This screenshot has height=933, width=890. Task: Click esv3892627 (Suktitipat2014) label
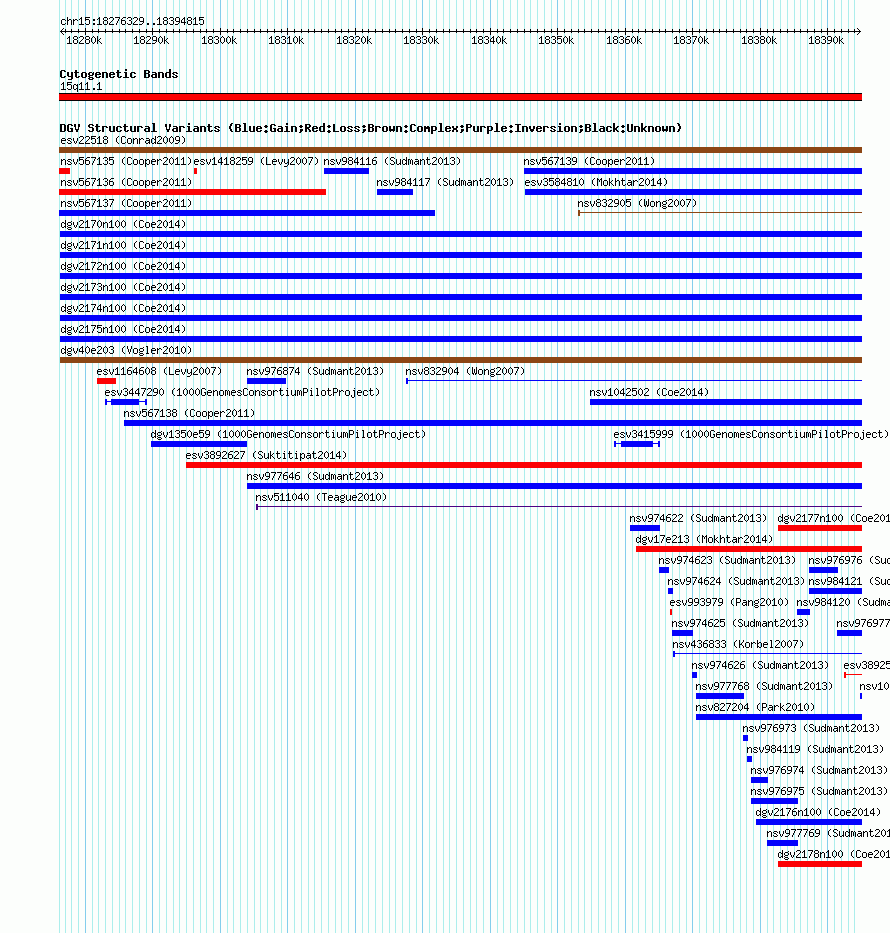(266, 455)
